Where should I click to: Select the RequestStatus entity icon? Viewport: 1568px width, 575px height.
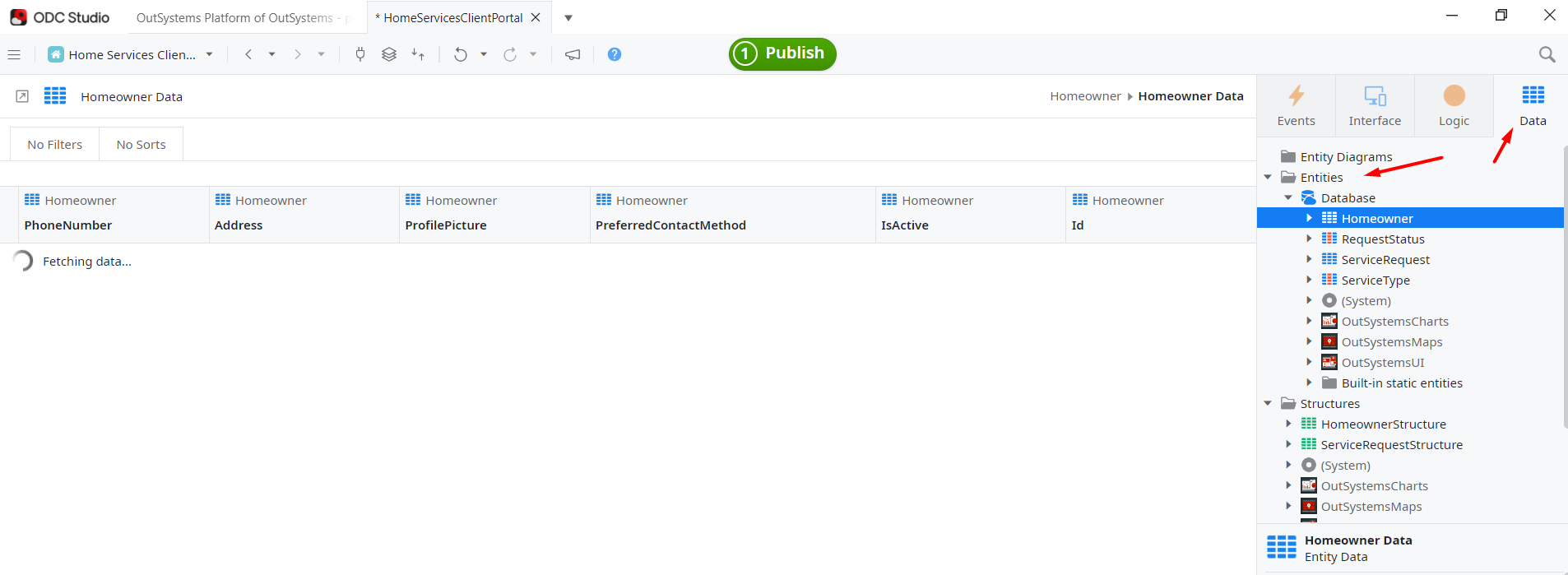click(1329, 239)
